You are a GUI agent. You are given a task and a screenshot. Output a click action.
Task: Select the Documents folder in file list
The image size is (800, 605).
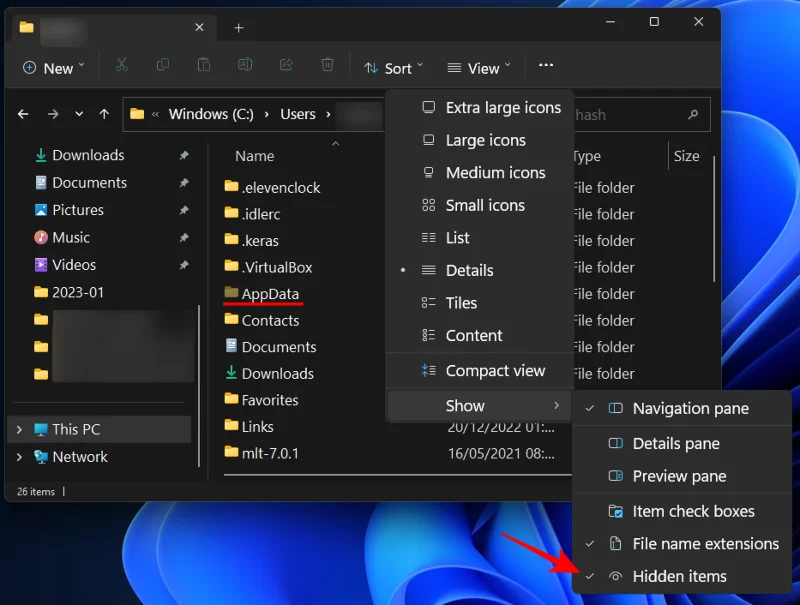(x=270, y=347)
